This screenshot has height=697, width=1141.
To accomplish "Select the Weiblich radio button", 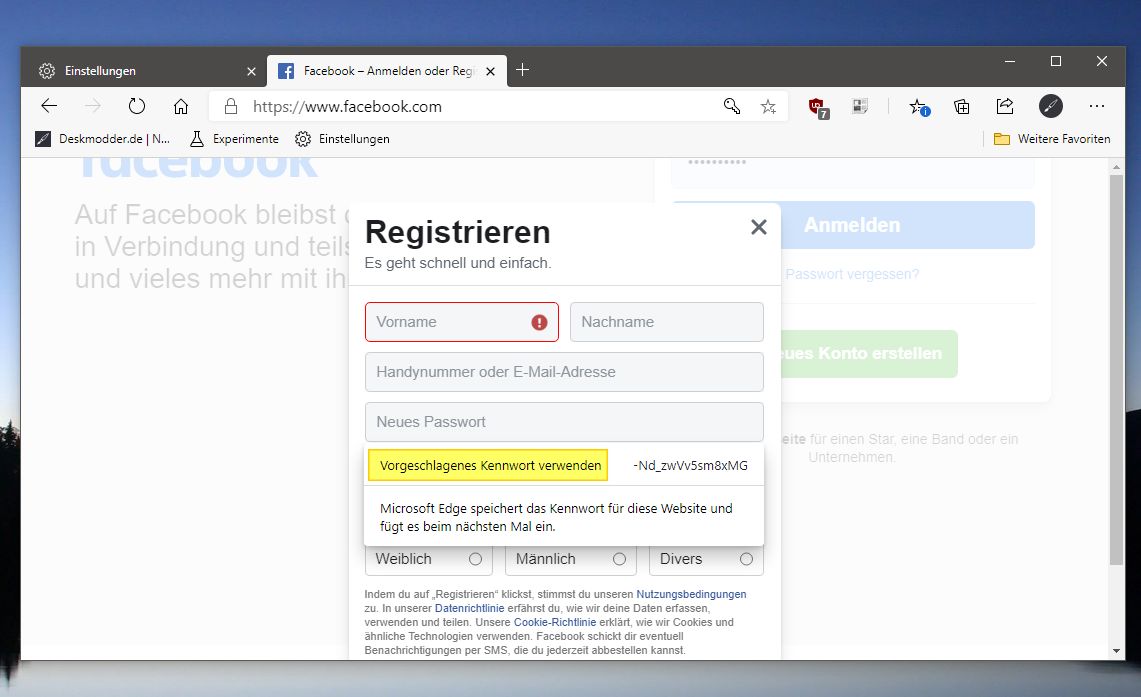I will tap(475, 559).
